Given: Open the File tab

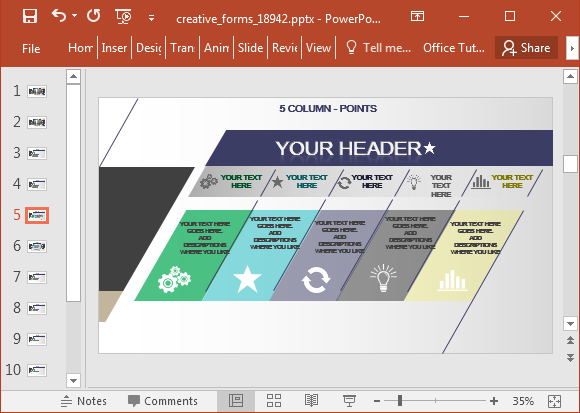Looking at the screenshot, I should [x=31, y=48].
